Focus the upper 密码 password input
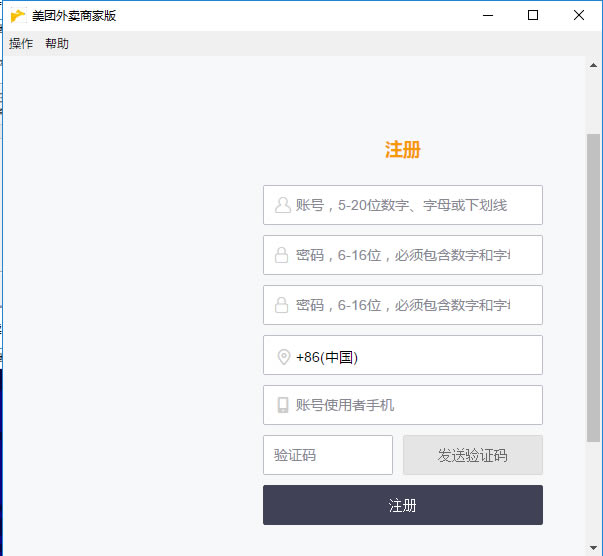 (415, 255)
